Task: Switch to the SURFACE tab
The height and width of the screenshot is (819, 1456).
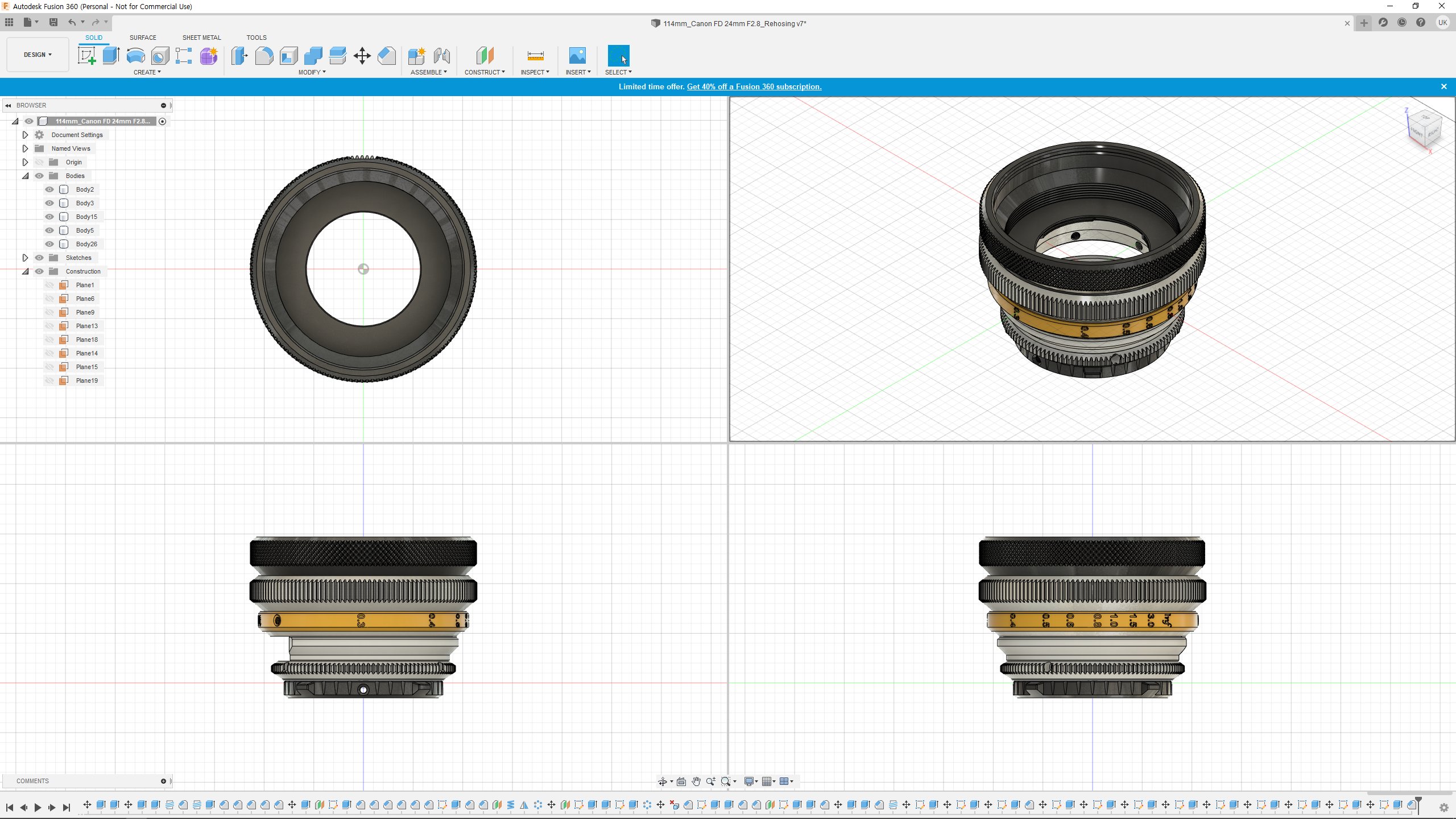Action: click(143, 38)
